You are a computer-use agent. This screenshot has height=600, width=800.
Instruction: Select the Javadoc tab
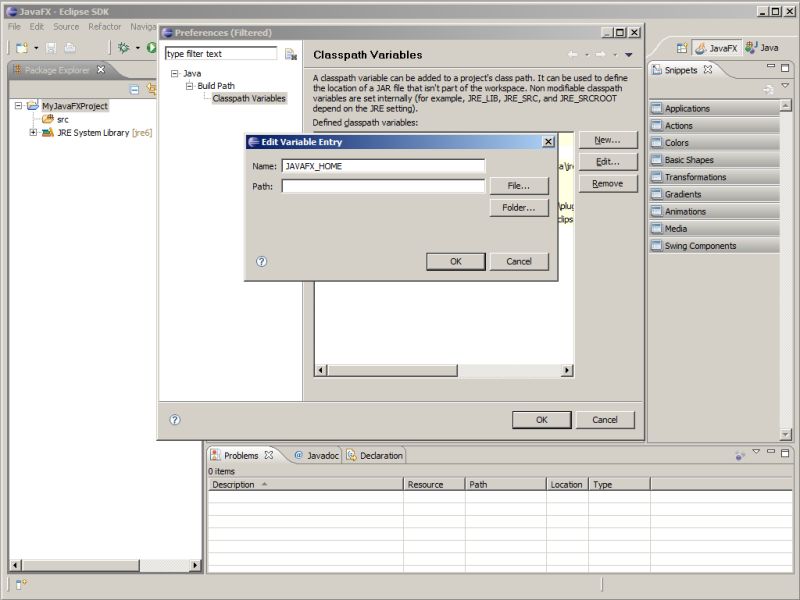[x=317, y=456]
